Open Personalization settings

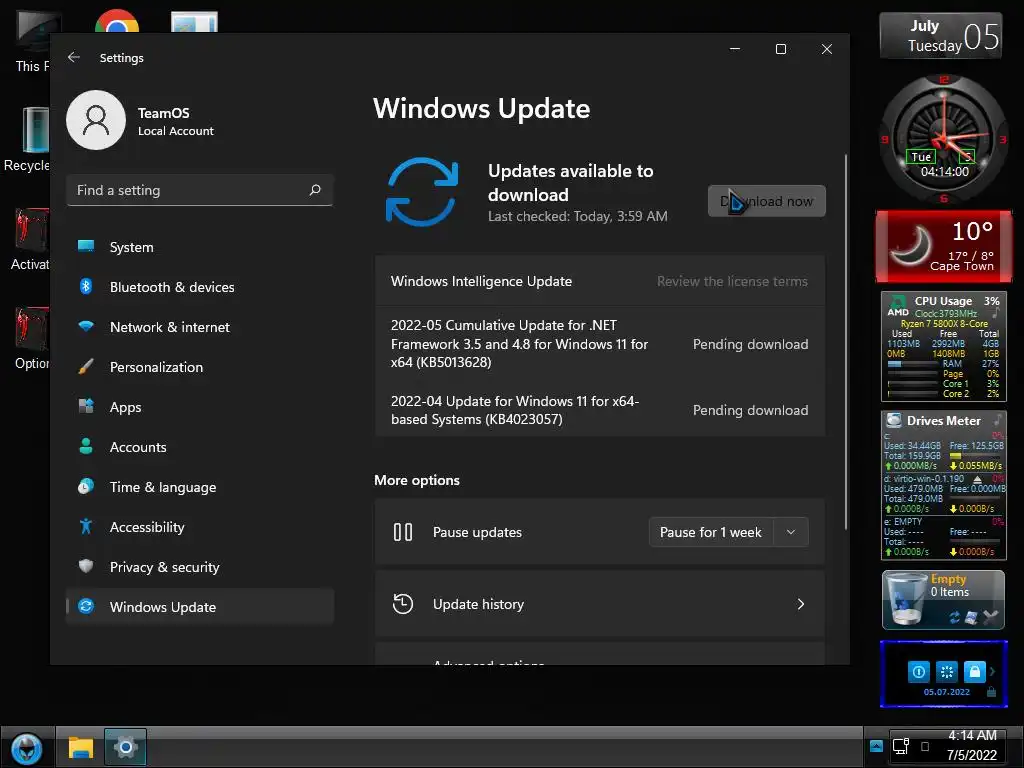200,367
